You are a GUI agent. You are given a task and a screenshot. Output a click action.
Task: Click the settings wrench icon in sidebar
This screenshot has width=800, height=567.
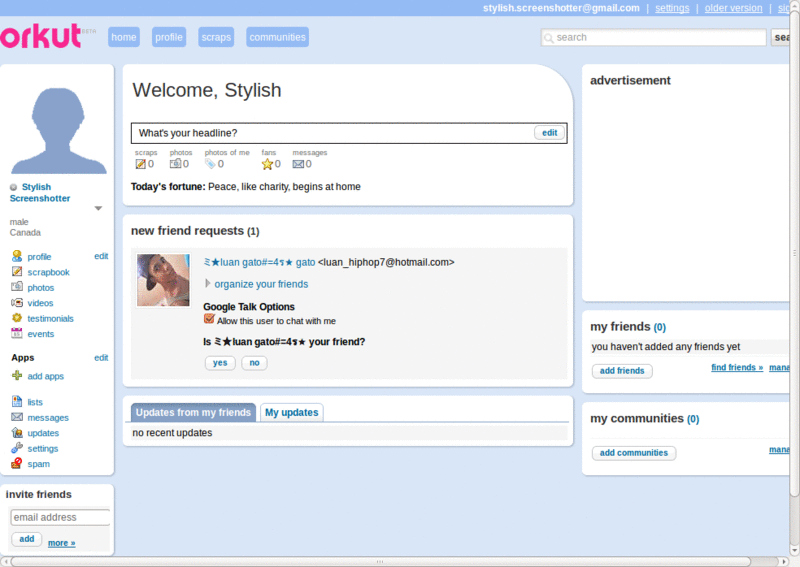click(x=17, y=448)
